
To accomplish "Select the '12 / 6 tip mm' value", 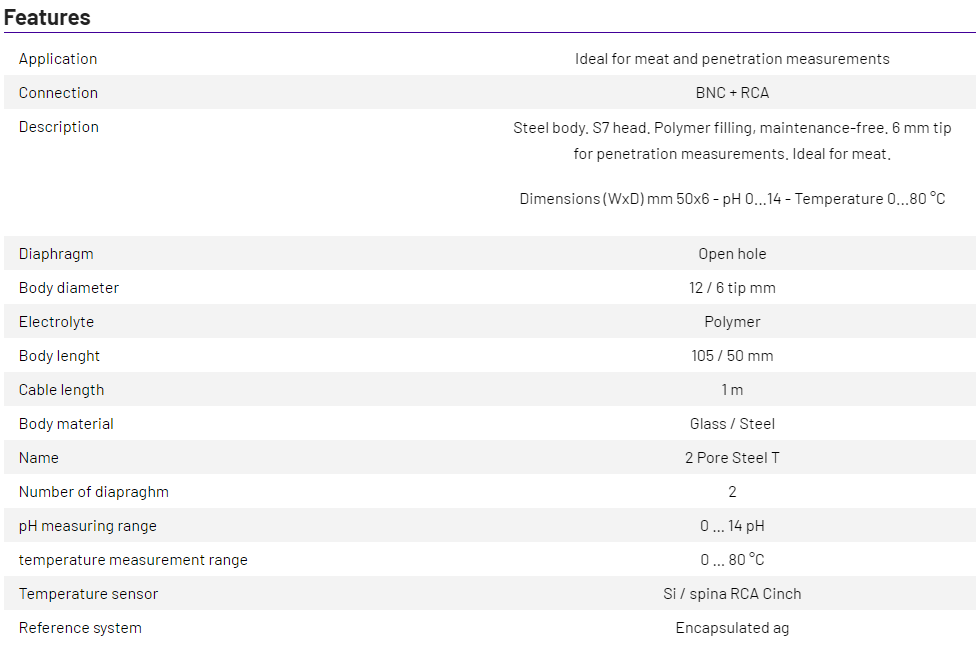I will (732, 288).
